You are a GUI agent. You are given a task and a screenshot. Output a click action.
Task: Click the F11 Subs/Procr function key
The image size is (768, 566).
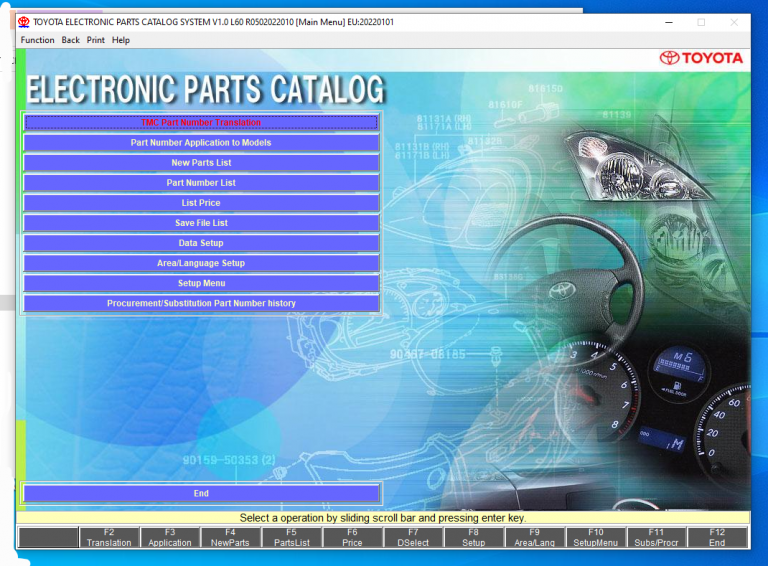(x=657, y=537)
